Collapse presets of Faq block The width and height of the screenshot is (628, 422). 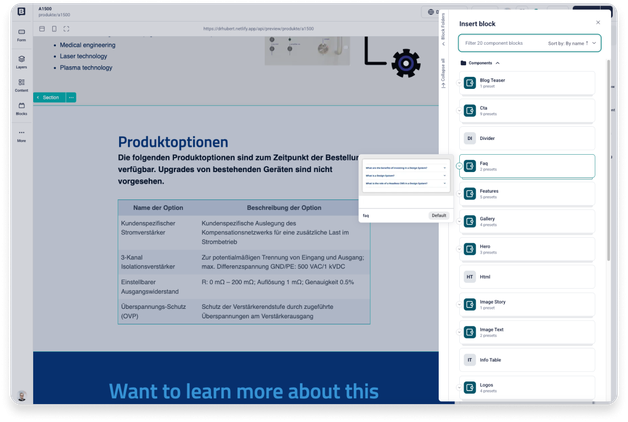tap(459, 166)
